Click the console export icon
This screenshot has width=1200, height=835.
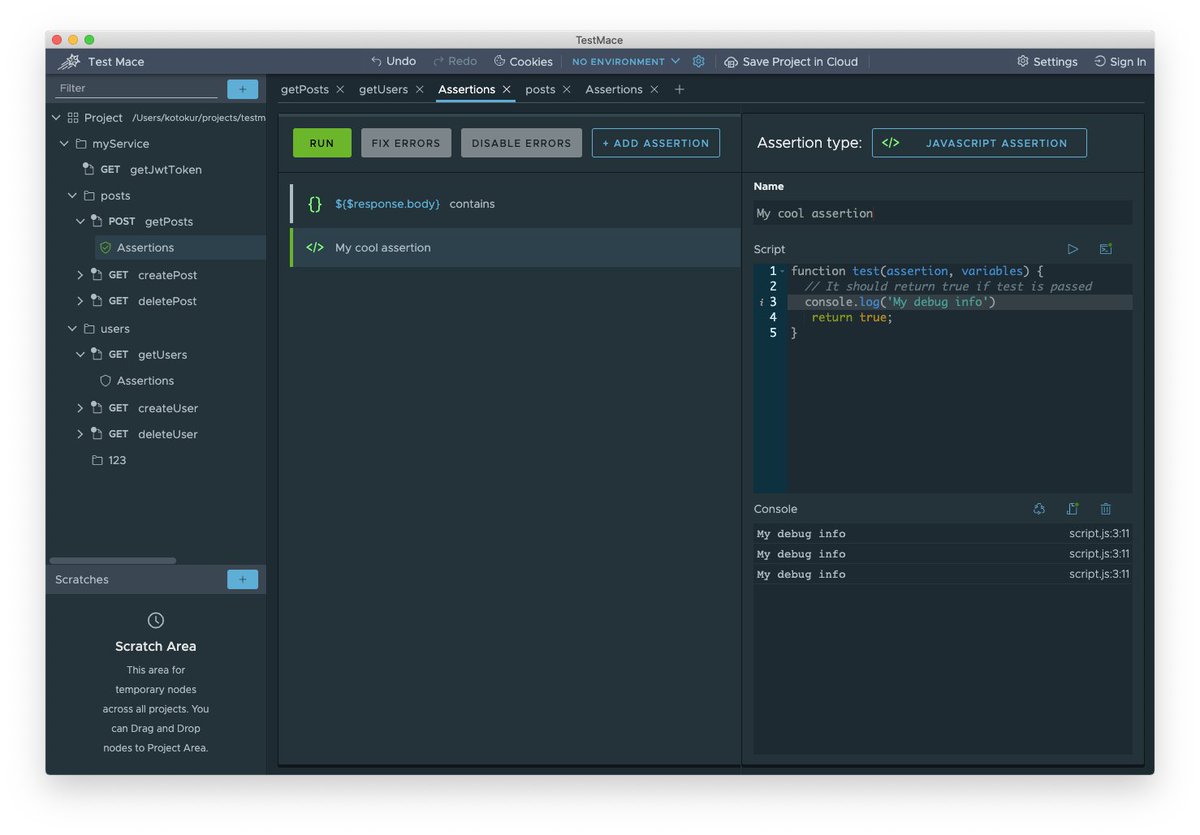click(x=1073, y=509)
